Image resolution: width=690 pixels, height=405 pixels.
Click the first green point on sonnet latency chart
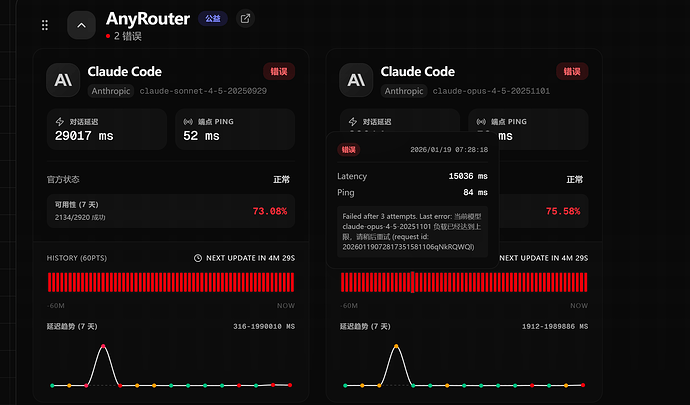[x=52, y=386]
